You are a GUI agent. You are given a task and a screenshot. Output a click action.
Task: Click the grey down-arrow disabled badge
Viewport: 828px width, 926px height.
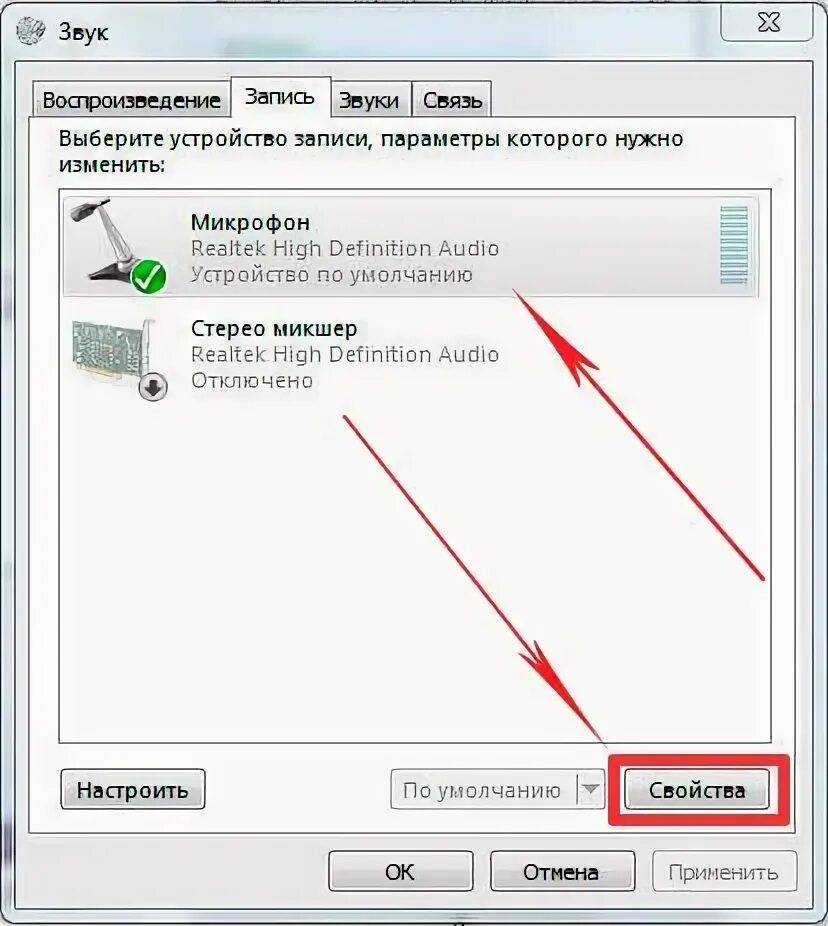[153, 387]
